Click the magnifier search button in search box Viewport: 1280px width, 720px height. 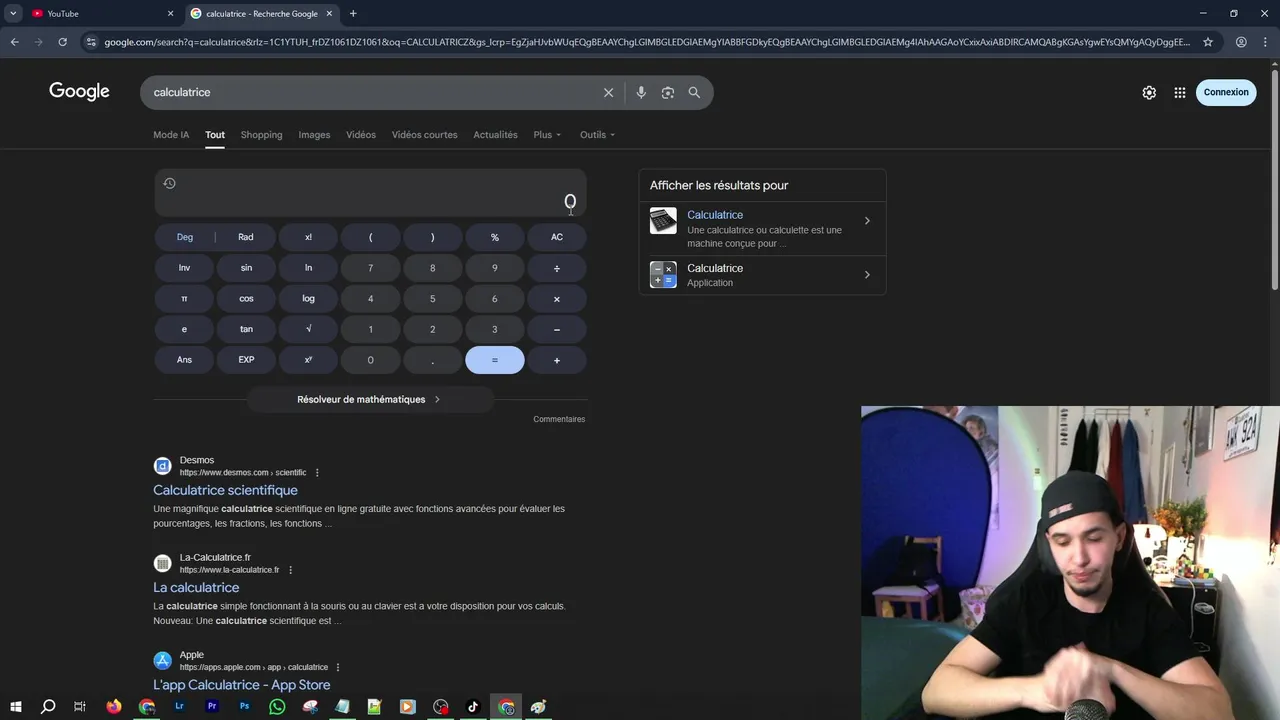coord(694,92)
